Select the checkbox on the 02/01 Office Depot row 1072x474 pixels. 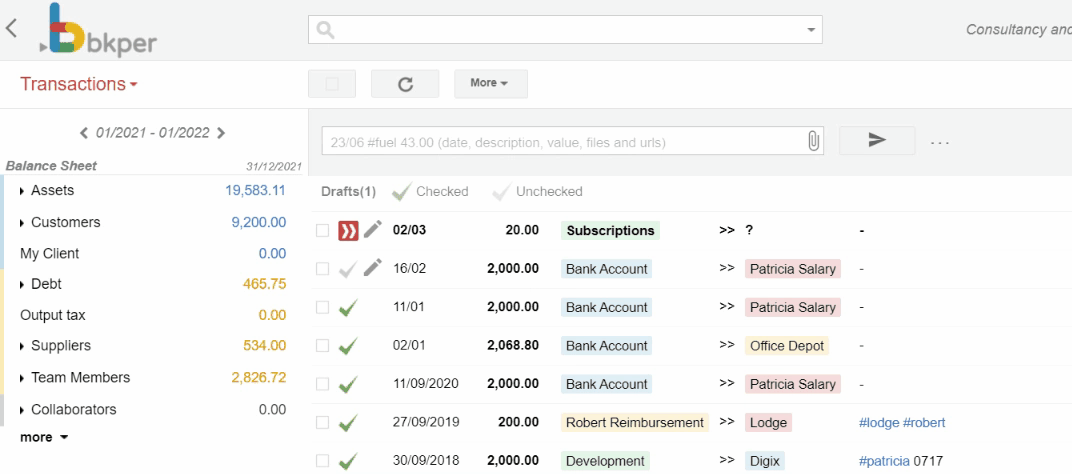click(x=322, y=346)
